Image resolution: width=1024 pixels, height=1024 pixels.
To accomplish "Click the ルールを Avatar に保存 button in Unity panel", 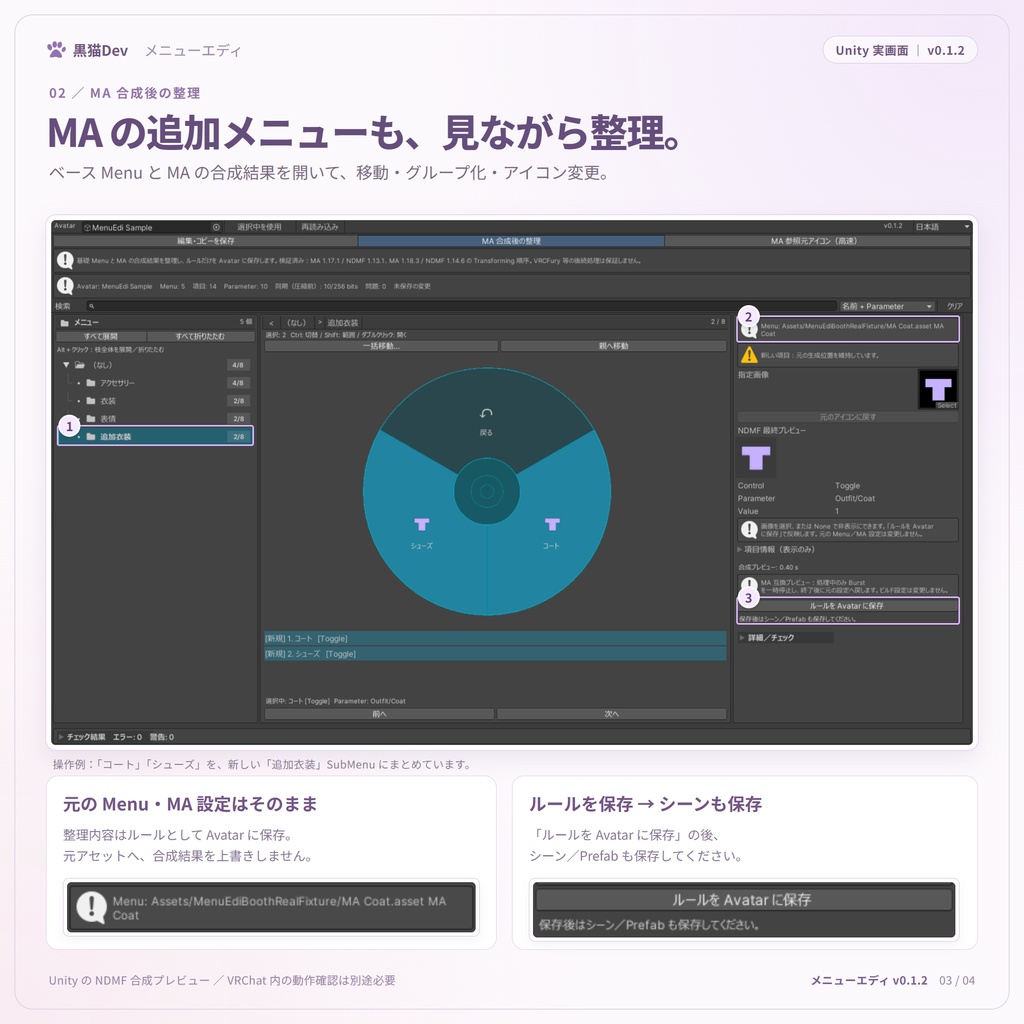I will [848, 606].
